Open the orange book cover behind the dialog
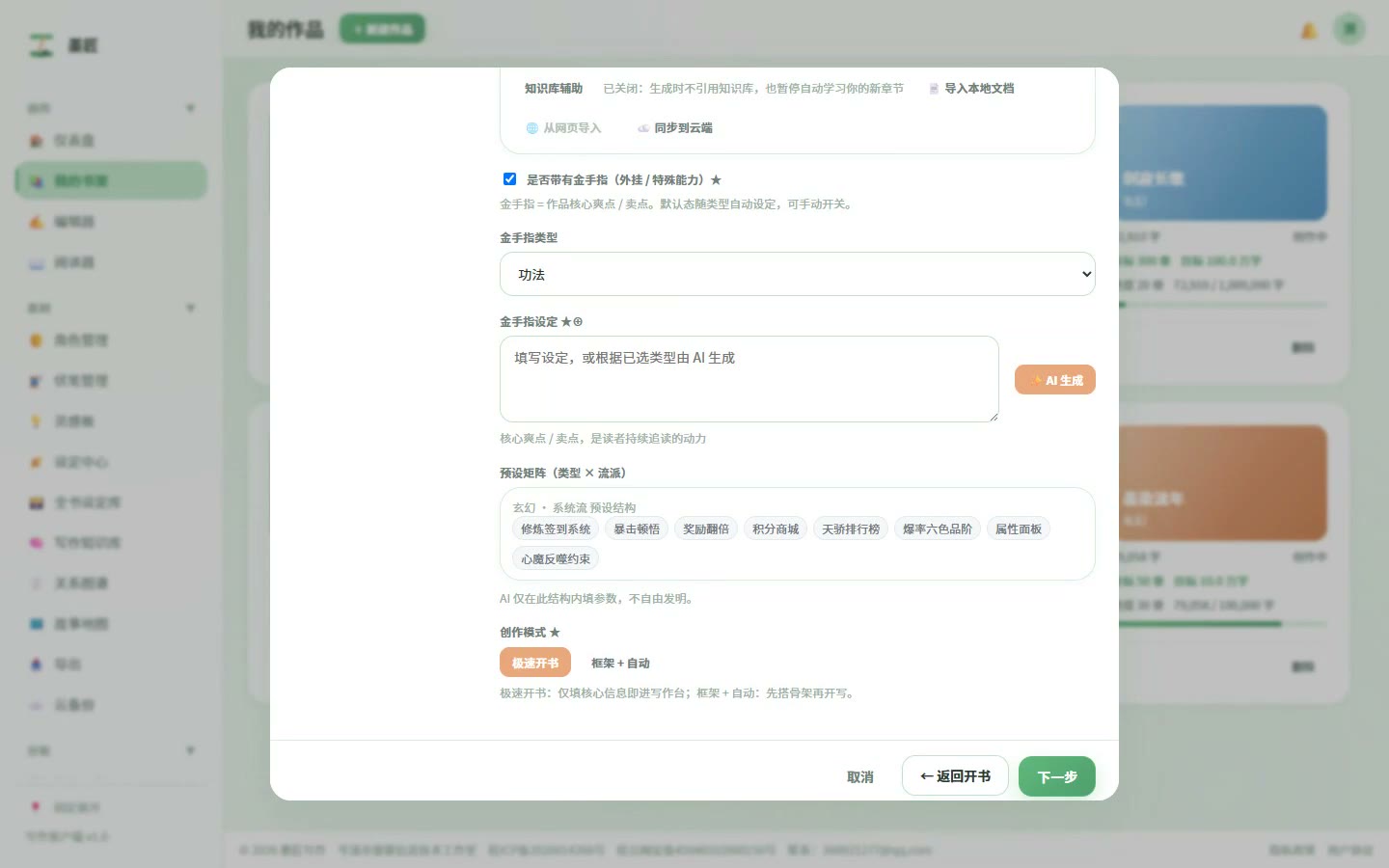 (1222, 483)
